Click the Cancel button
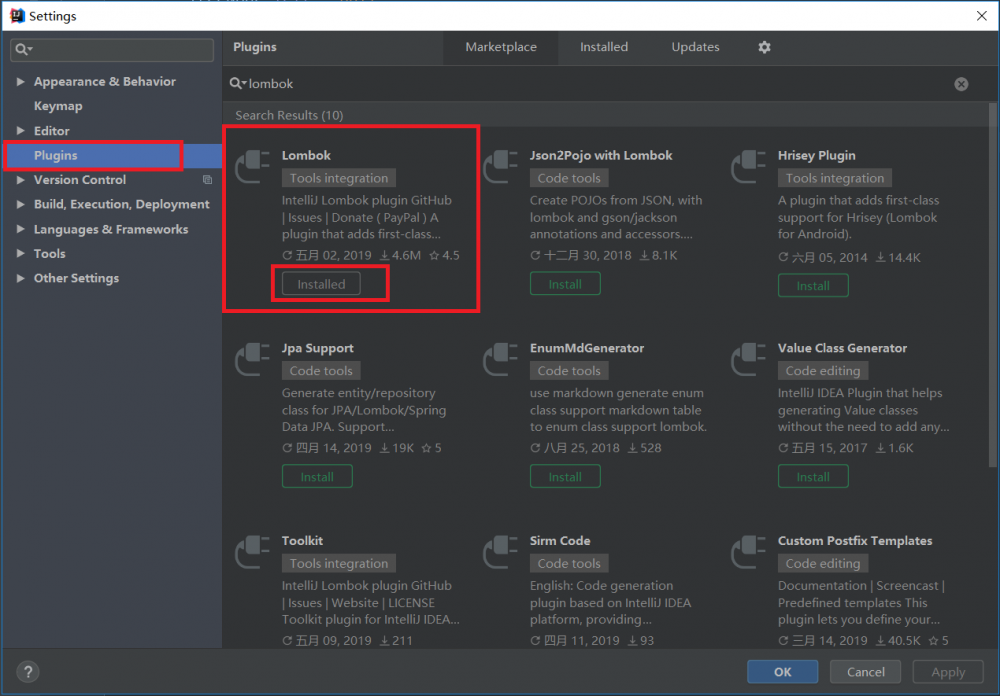Image resolution: width=1000 pixels, height=696 pixels. pyautogui.click(x=865, y=672)
